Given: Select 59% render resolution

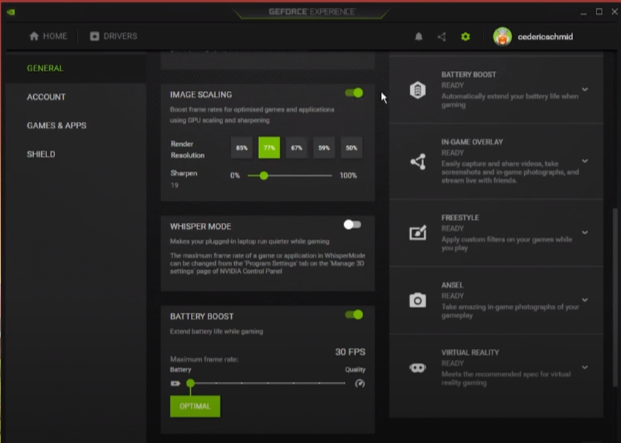Looking at the screenshot, I should click(324, 148).
